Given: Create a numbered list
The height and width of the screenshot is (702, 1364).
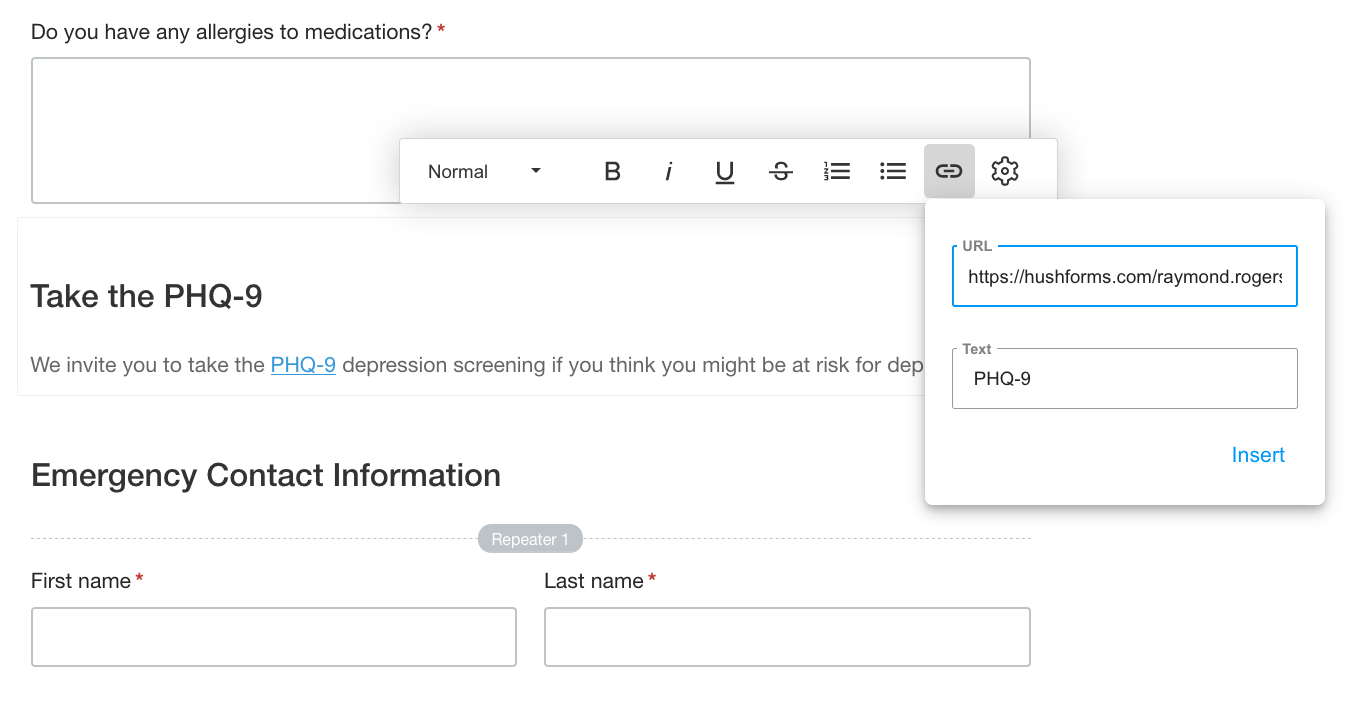Looking at the screenshot, I should [836, 171].
